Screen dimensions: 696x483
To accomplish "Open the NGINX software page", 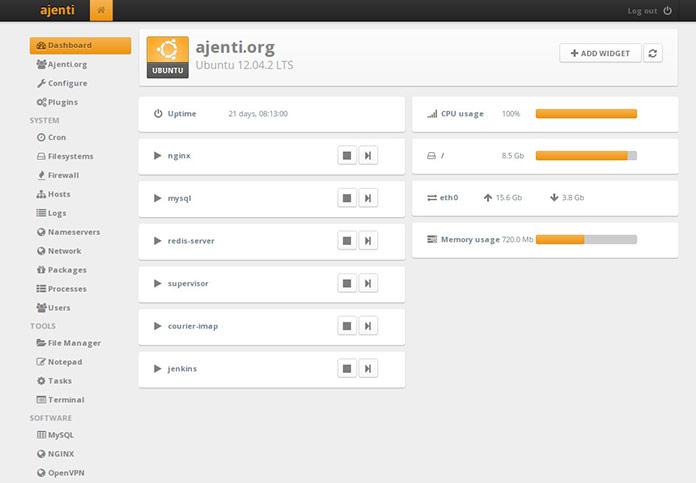I will point(55,454).
